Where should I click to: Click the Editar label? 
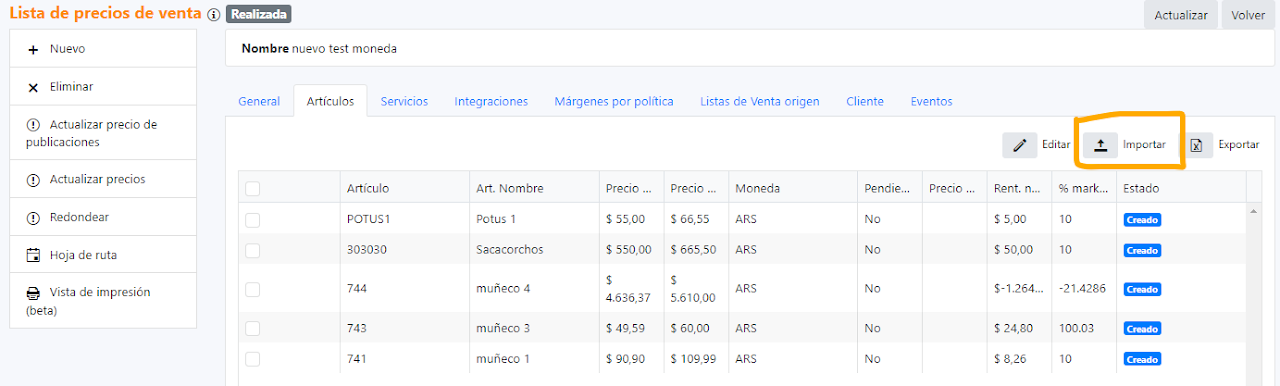tap(1056, 145)
